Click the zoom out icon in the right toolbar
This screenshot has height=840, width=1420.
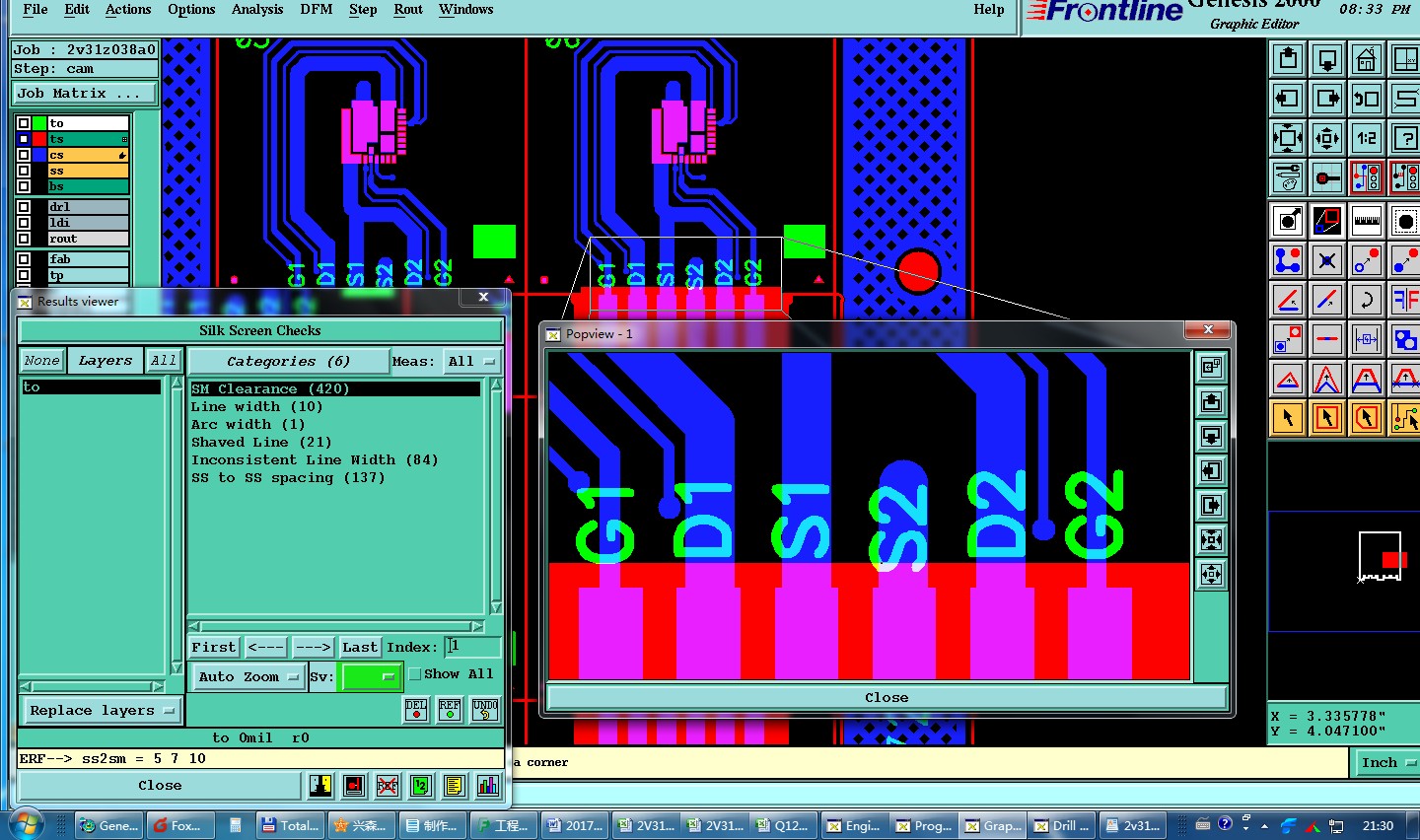[1327, 138]
